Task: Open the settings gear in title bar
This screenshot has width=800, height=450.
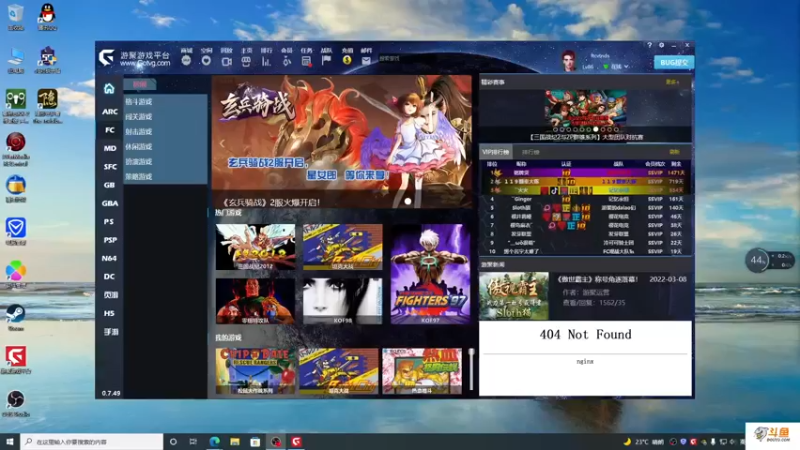Action: [x=661, y=45]
